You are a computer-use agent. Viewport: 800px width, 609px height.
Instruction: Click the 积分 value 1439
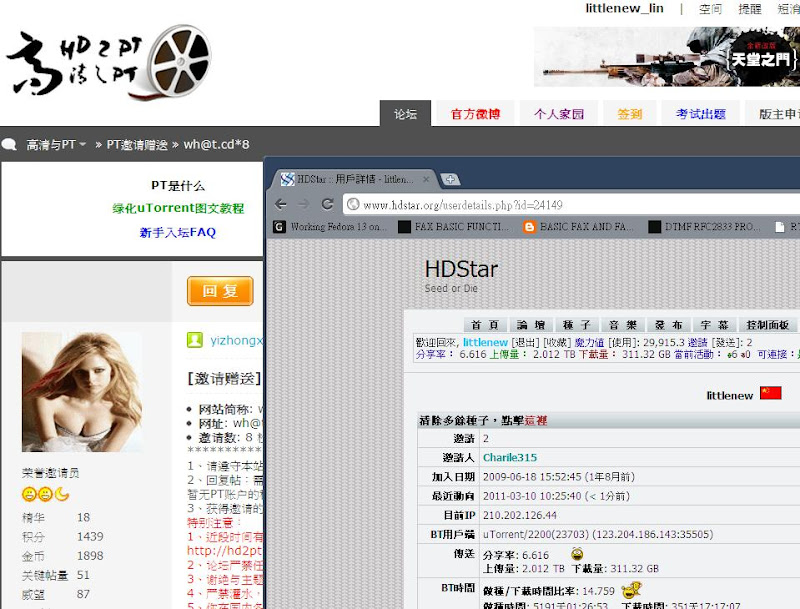[x=90, y=536]
